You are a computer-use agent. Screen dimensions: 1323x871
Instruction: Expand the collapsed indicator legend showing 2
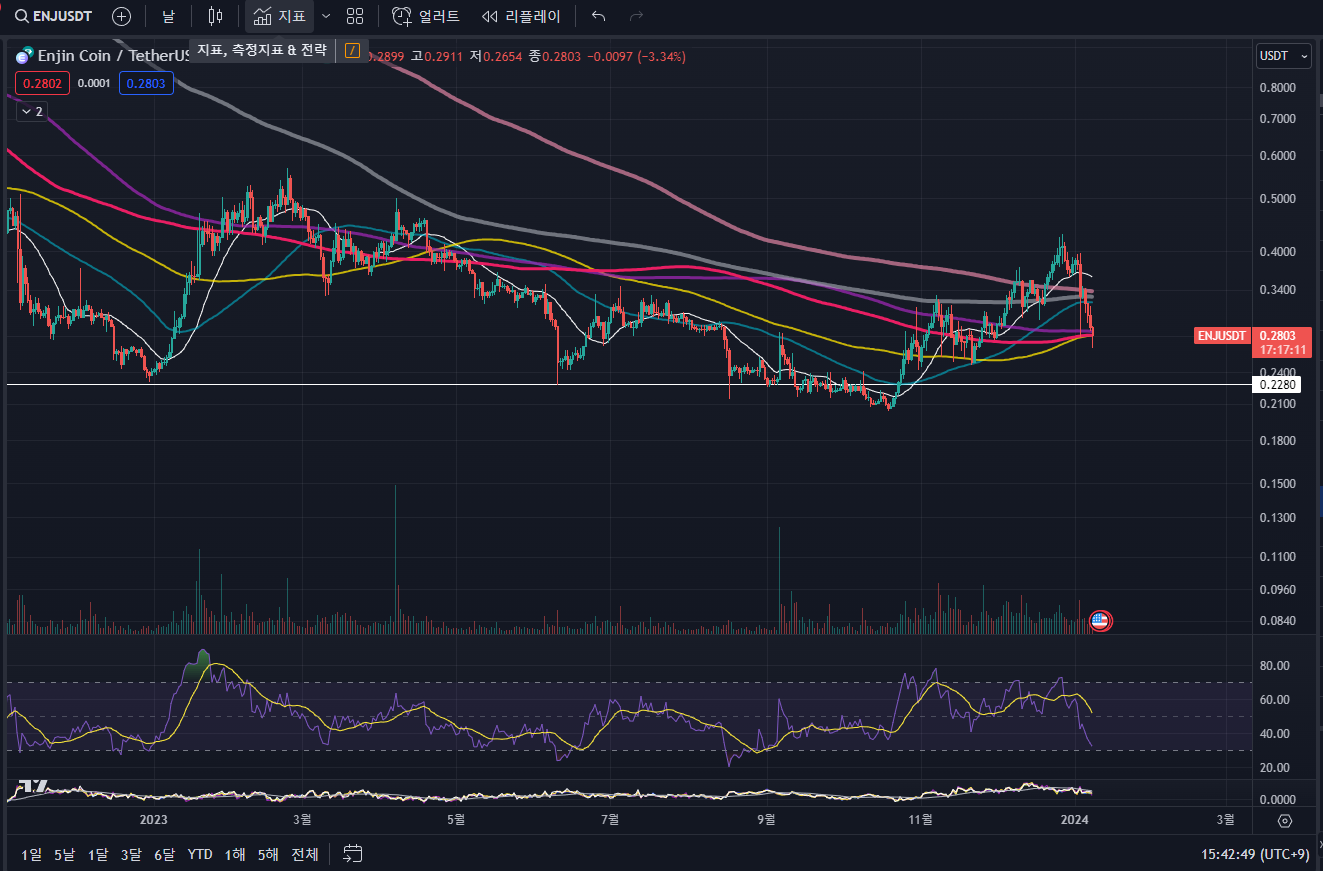tap(31, 112)
